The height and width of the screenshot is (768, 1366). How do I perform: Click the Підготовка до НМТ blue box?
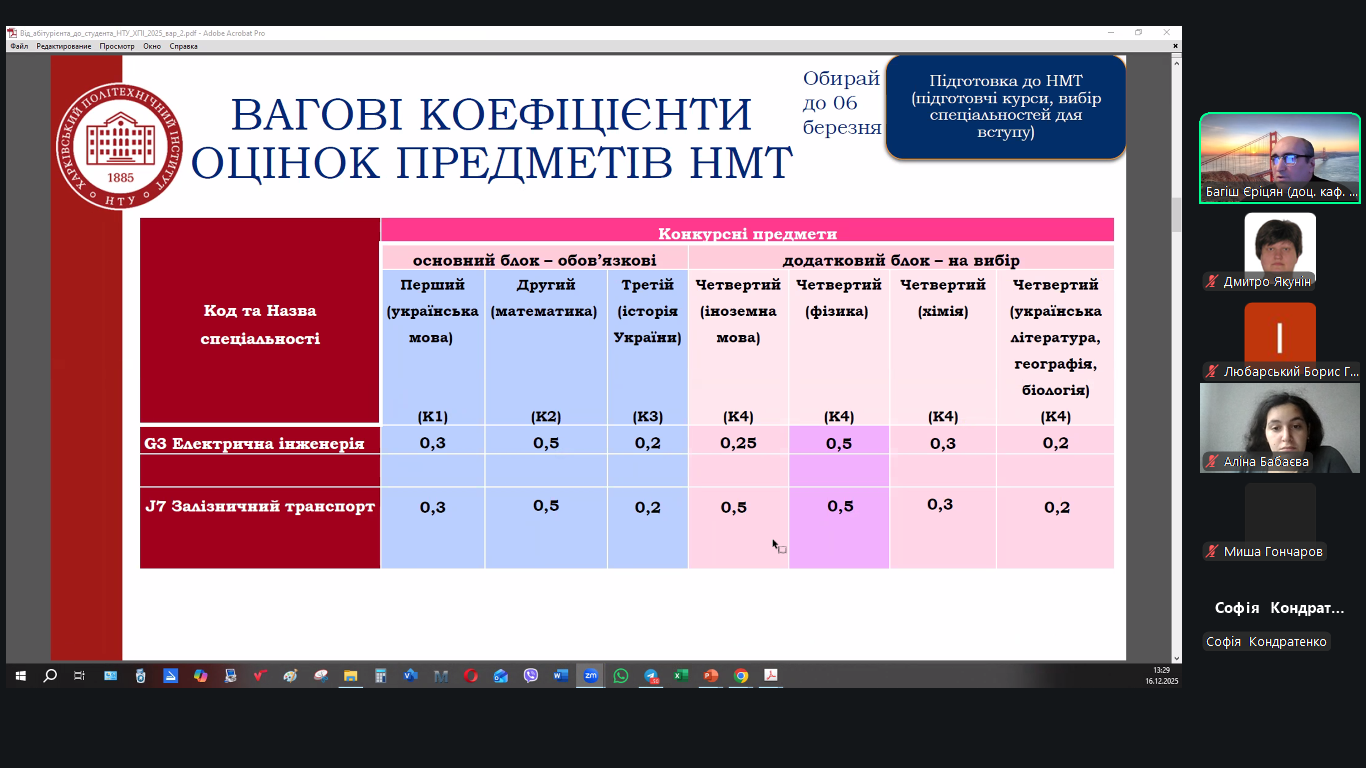point(1006,107)
